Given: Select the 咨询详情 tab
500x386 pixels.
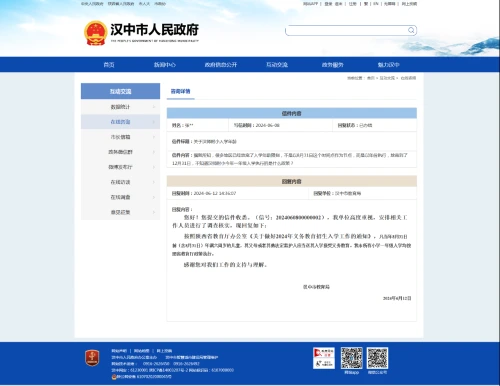Looking at the screenshot, I should click(180, 91).
